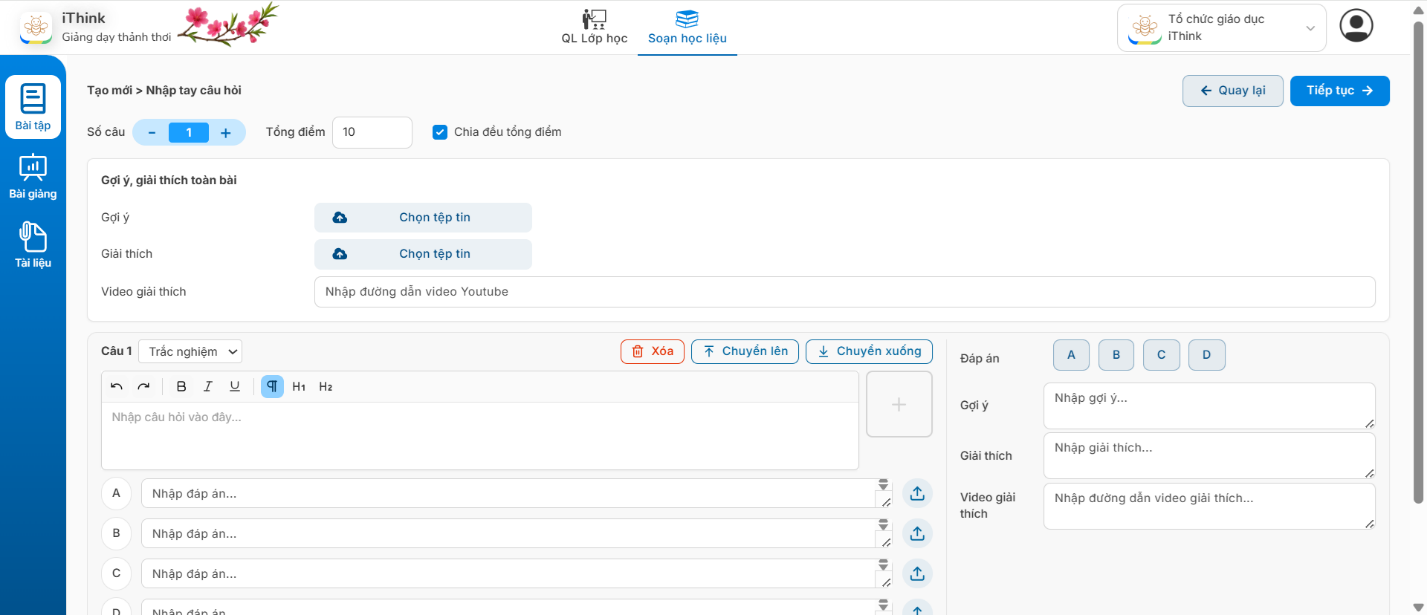
Task: Click the YouTube video link input field
Action: click(844, 292)
